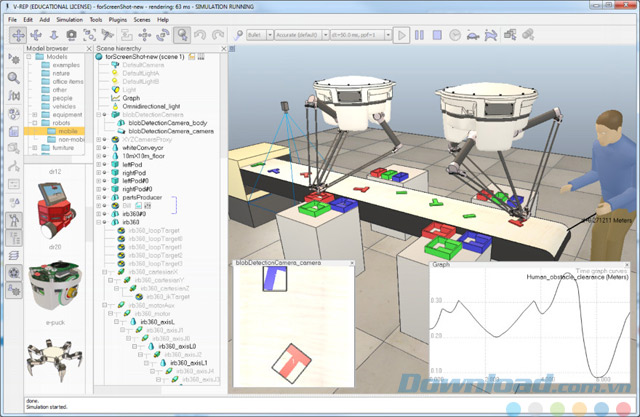Toggle the whiteConveyor script indicator icon
The image size is (640, 417).
click(x=105, y=145)
